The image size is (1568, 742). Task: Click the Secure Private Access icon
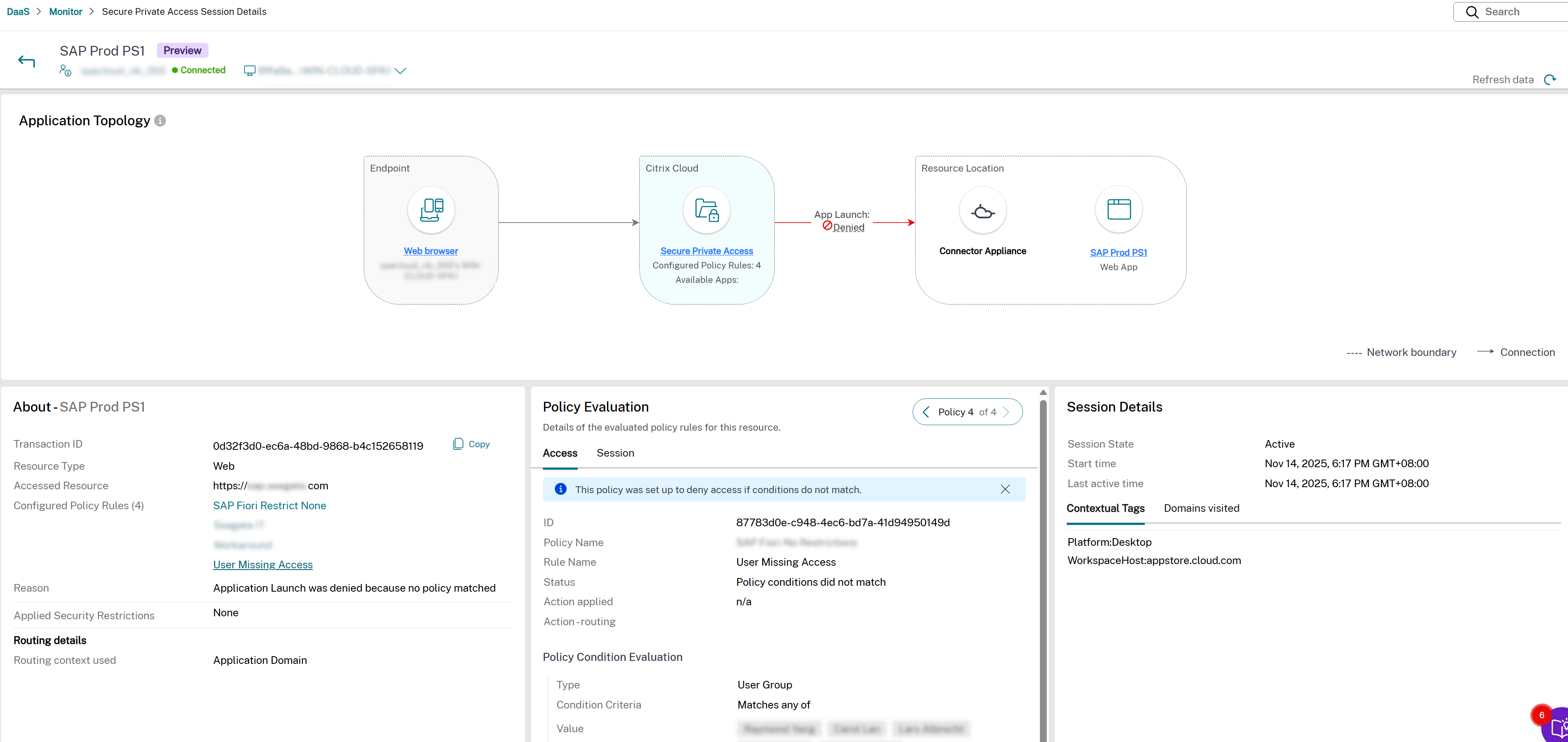pos(706,209)
